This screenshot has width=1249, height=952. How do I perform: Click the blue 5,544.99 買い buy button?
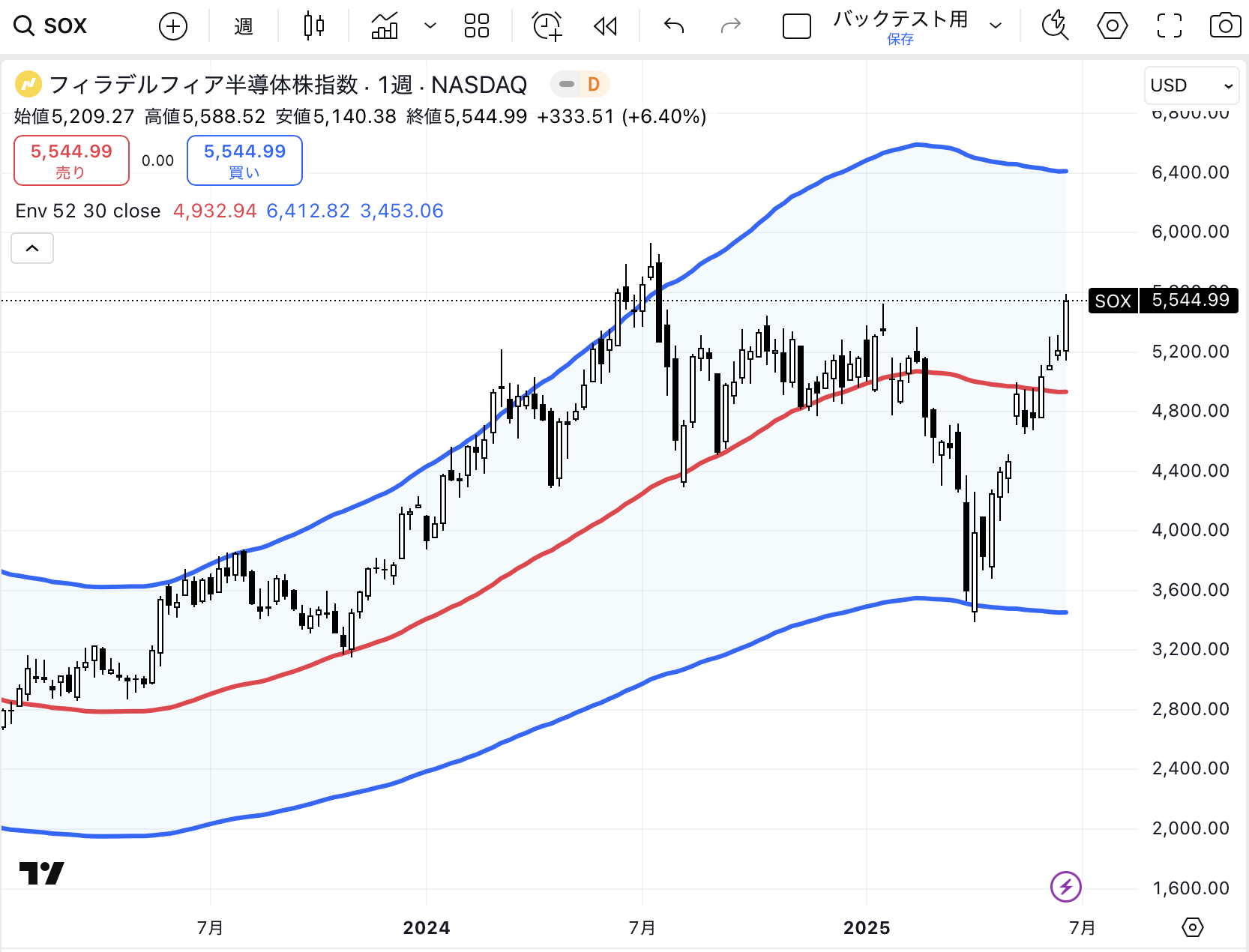tap(244, 160)
